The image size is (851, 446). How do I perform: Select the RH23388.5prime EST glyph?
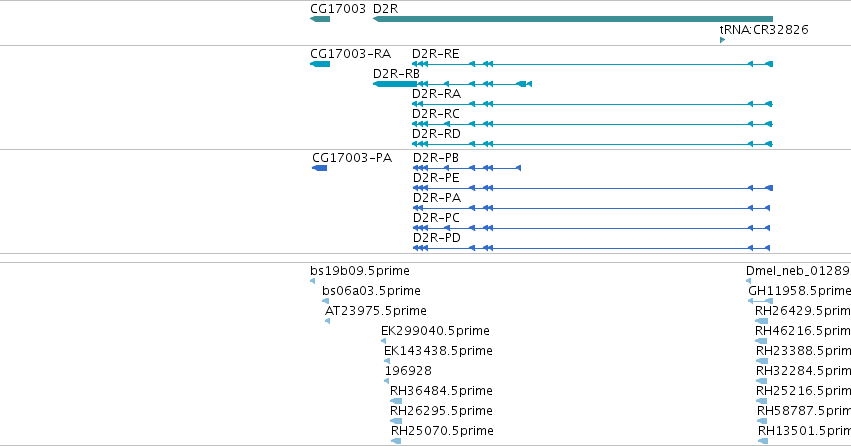tap(762, 361)
